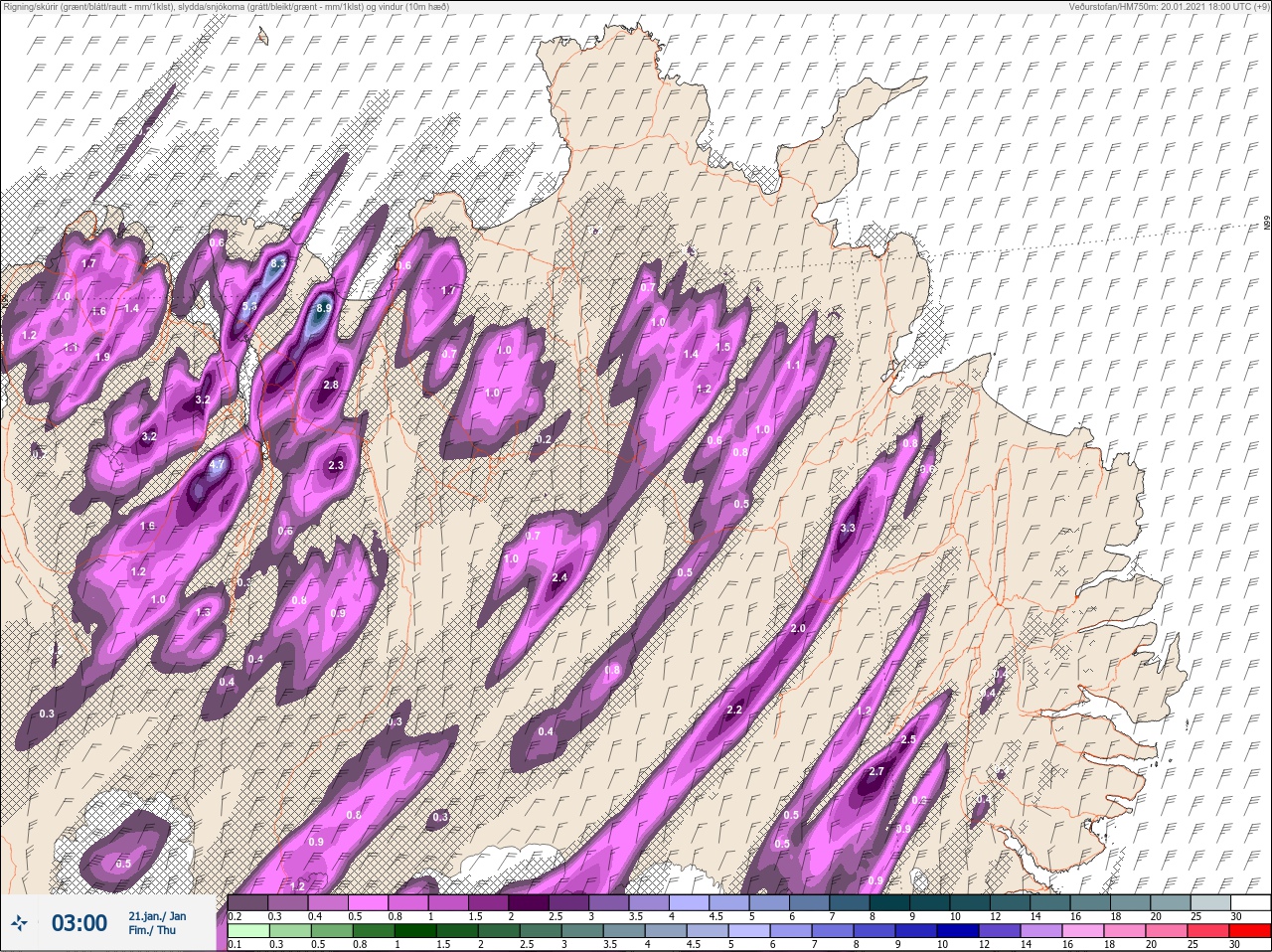Click the 1.3 precipitation value on the map
The height and width of the screenshot is (952, 1272).
tap(204, 612)
